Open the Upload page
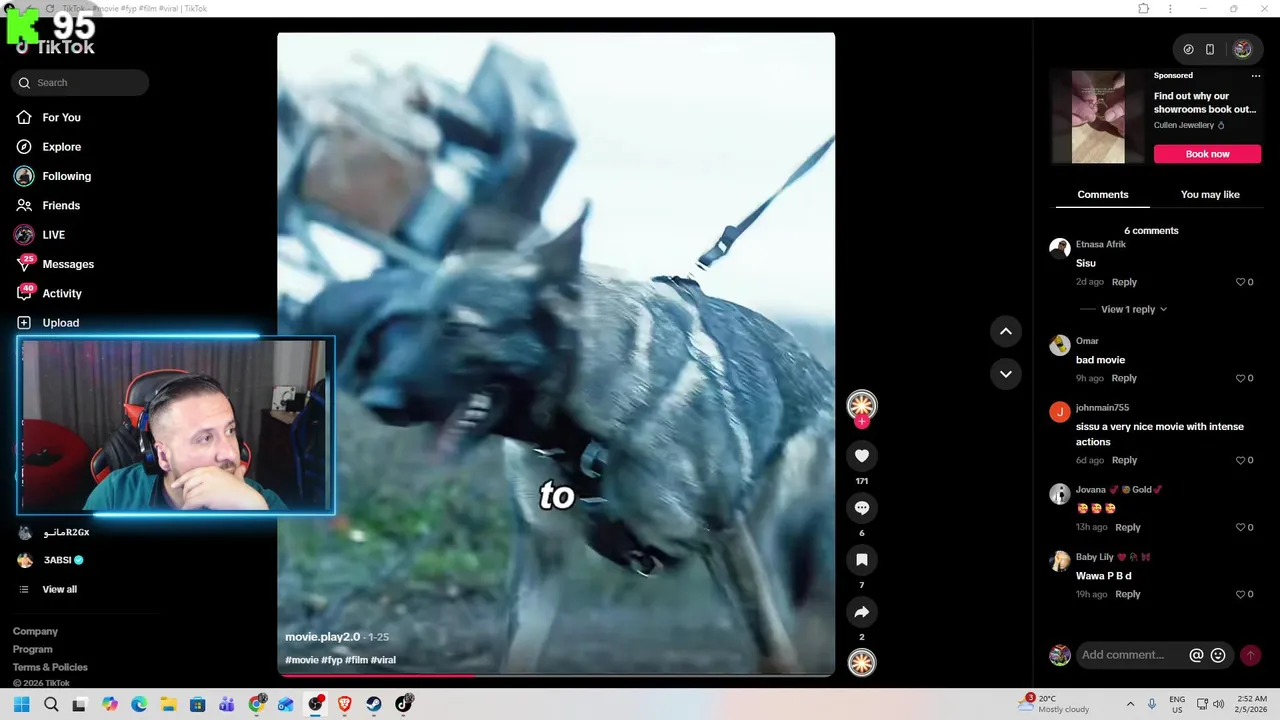Screen dimensions: 1280x720 click(x=60, y=323)
